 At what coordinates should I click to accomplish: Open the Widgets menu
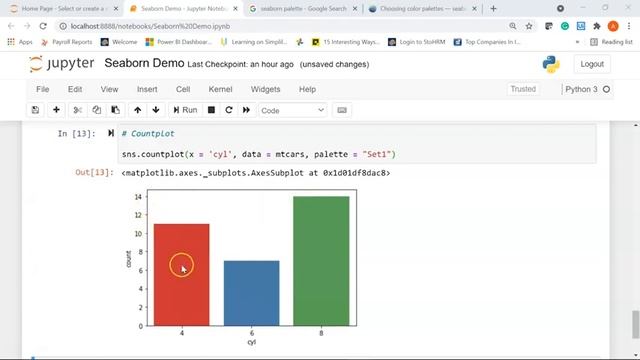[265, 89]
